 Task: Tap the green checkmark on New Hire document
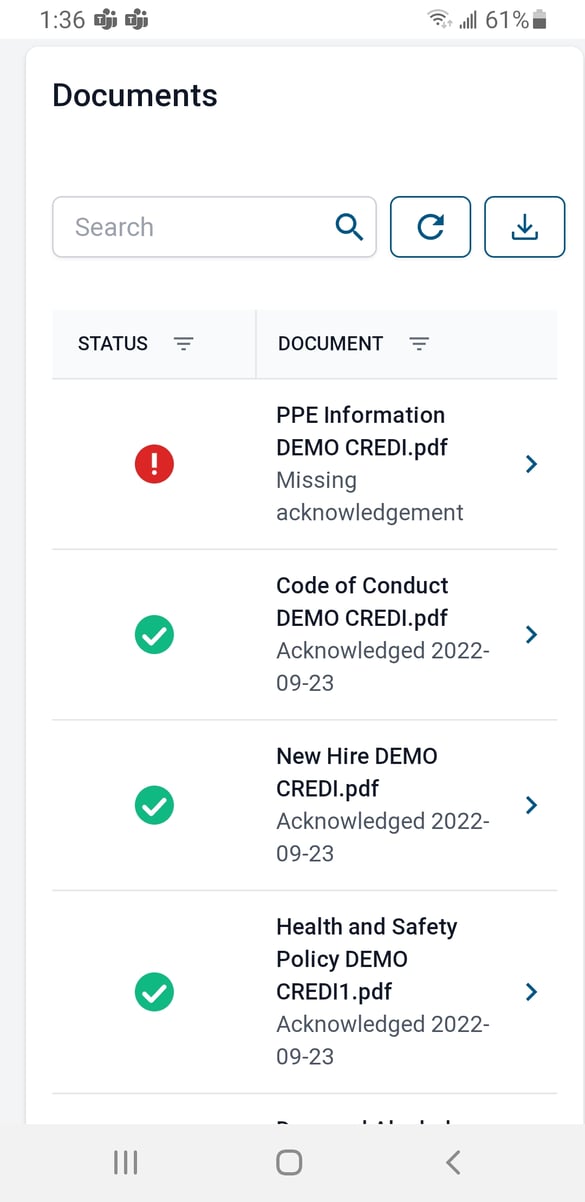[154, 805]
